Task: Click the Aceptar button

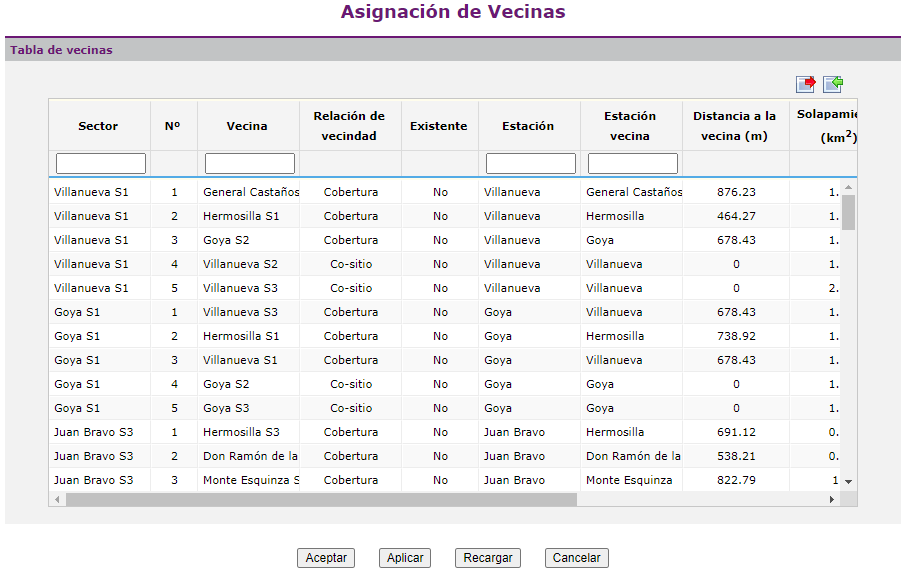Action: click(326, 558)
